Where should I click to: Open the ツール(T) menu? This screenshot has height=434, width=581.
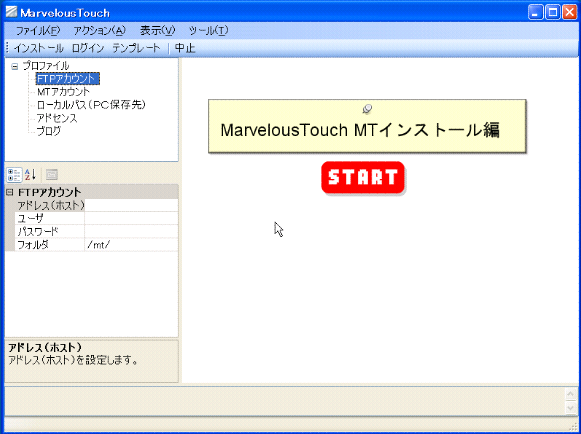pos(208,30)
